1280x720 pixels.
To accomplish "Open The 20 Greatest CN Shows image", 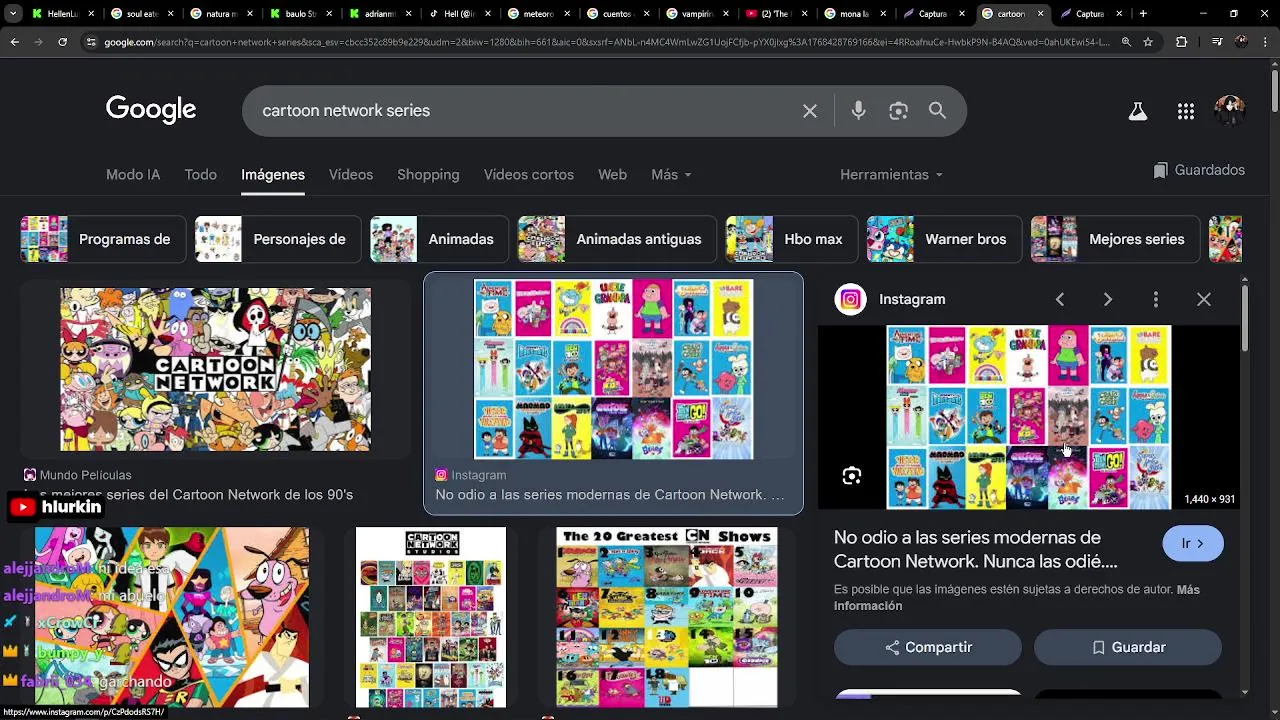I will pos(667,617).
